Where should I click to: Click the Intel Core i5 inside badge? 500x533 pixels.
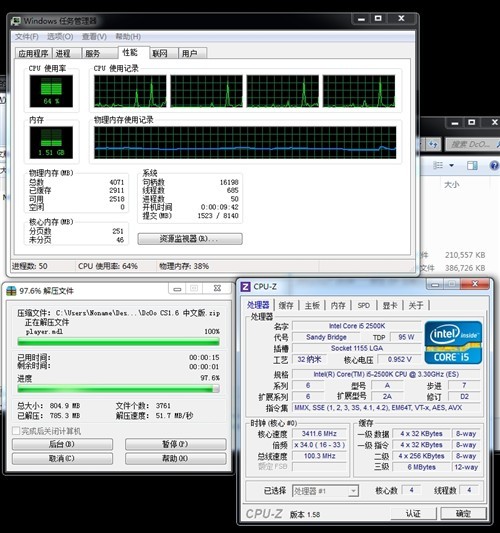[453, 342]
